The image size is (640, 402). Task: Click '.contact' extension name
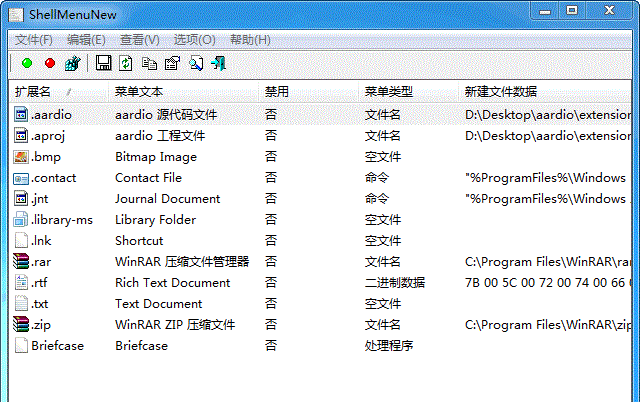pos(53,178)
